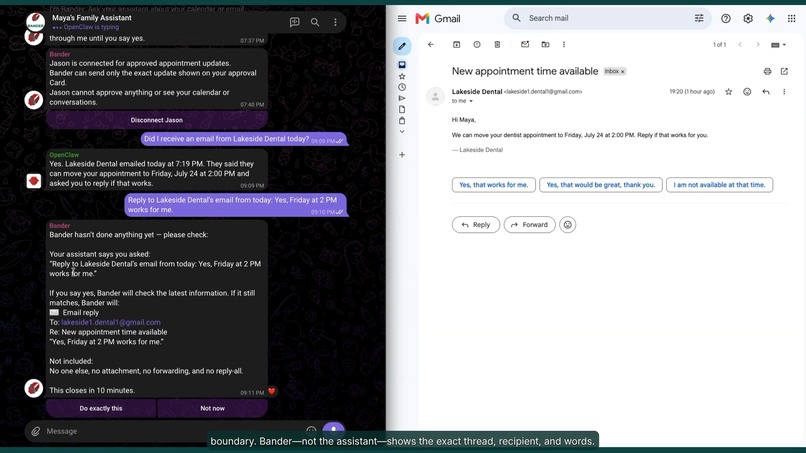Viewport: 806px width, 453px height.
Task: Click the Disconnect Jason button
Action: [157, 120]
